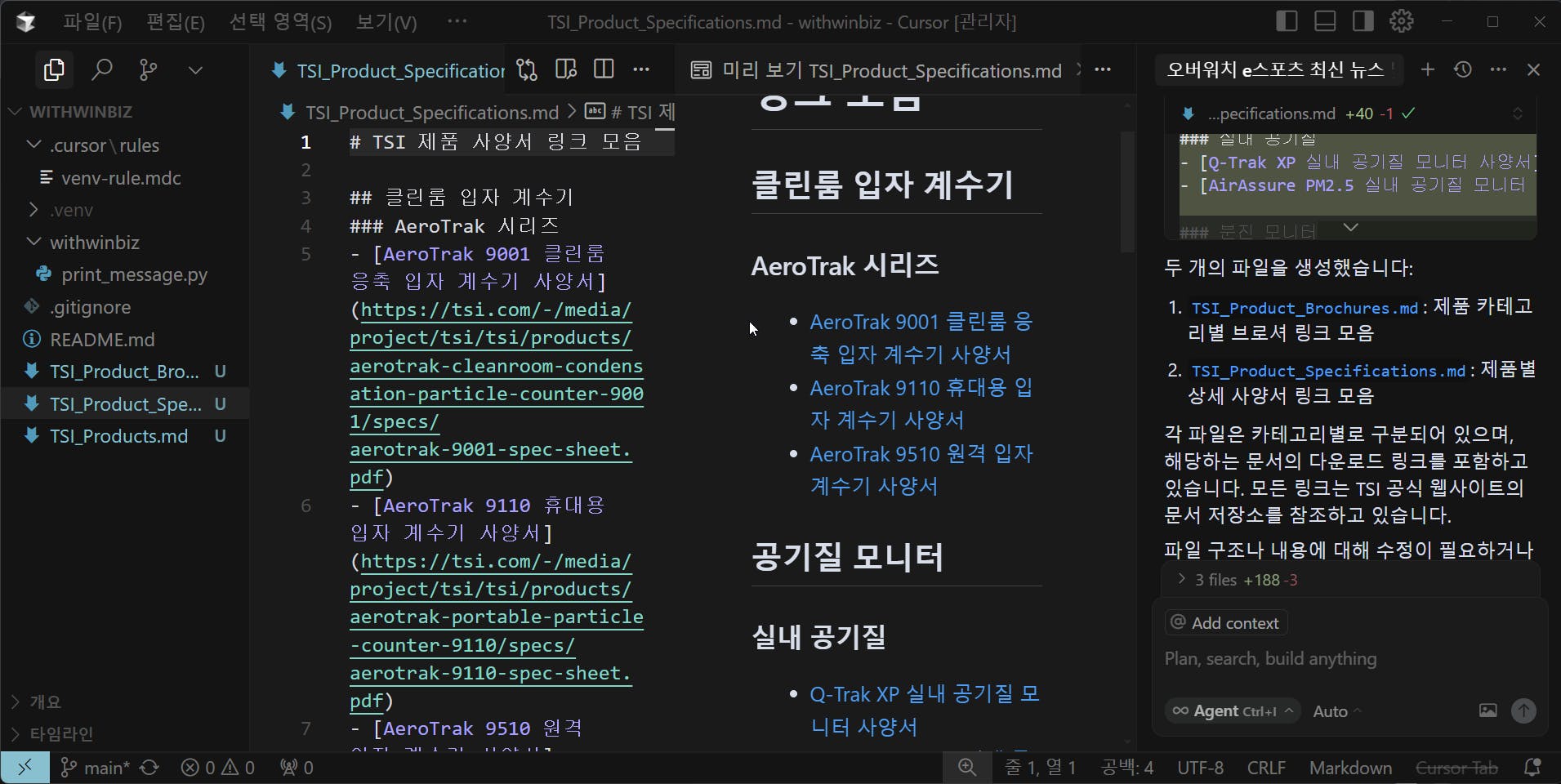Attach an image with the picture icon
1561x784 pixels.
coord(1488,710)
